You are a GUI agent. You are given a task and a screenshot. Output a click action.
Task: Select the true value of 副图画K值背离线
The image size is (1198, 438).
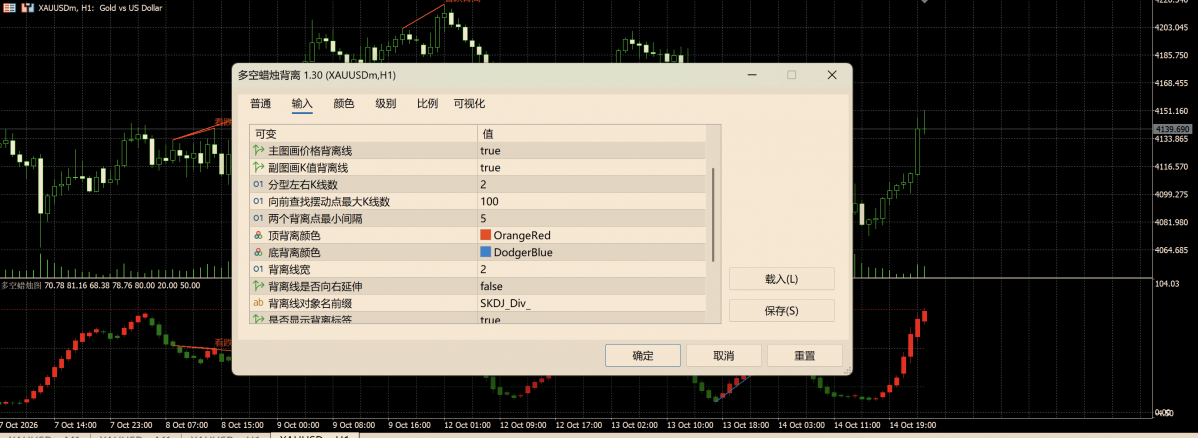(491, 167)
